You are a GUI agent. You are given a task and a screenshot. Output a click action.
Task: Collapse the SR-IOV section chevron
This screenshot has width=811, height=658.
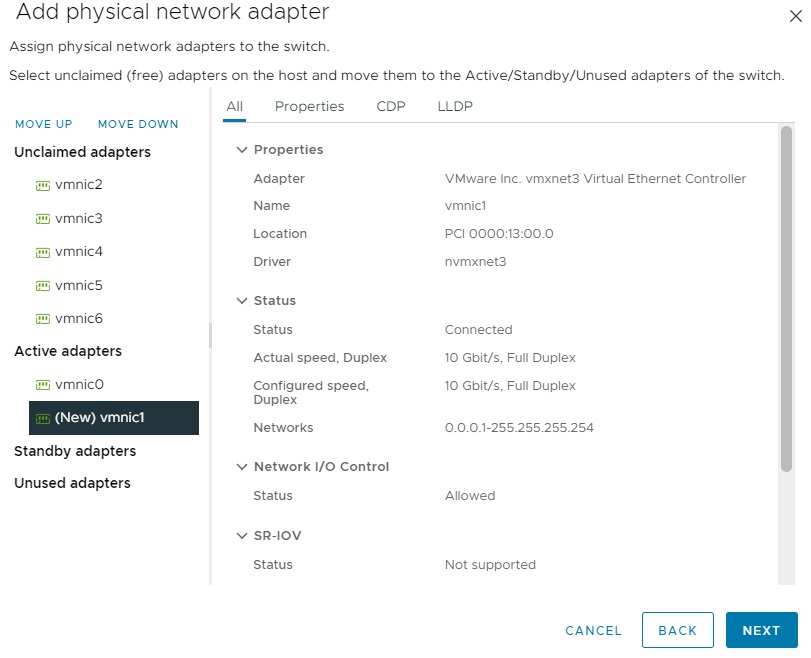coord(241,536)
